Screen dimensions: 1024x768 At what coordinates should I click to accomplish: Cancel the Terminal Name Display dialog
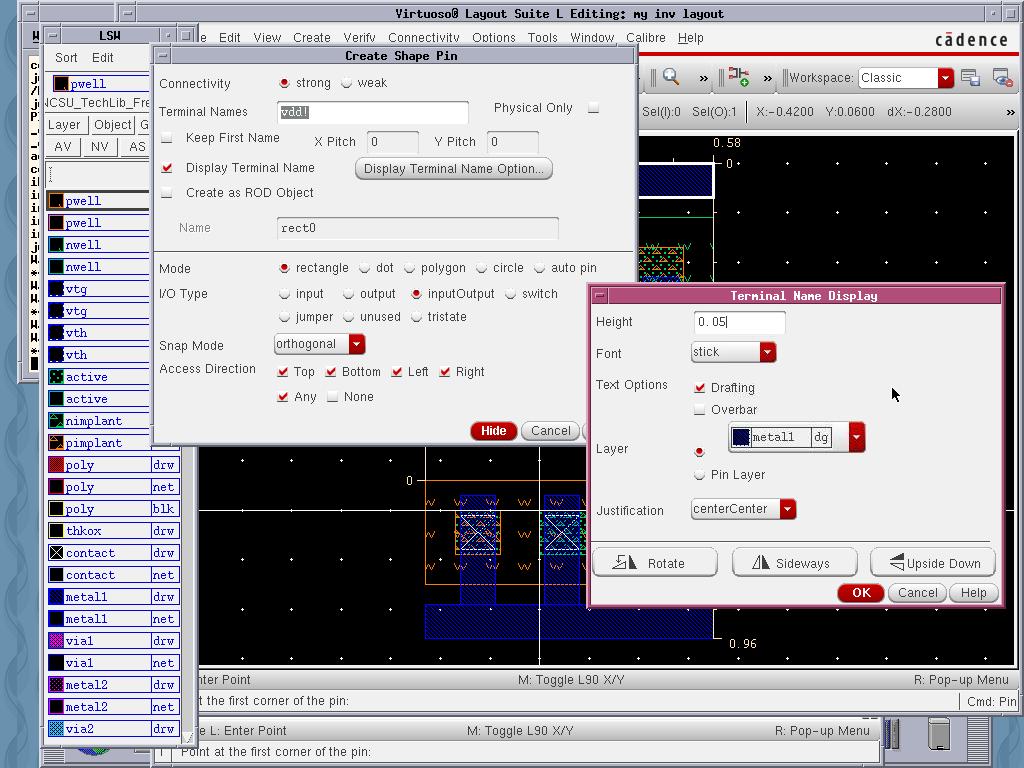(x=917, y=592)
